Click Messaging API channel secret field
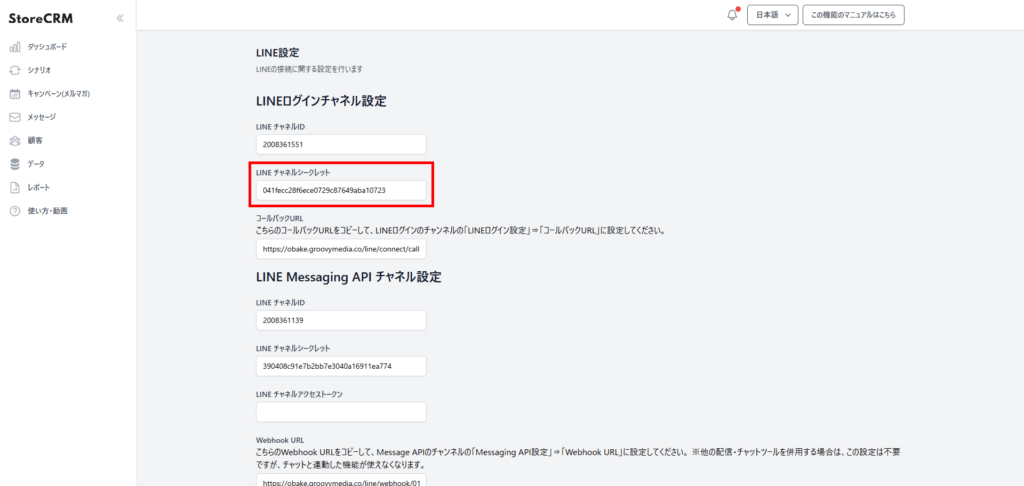The image size is (1024, 486). [x=341, y=366]
